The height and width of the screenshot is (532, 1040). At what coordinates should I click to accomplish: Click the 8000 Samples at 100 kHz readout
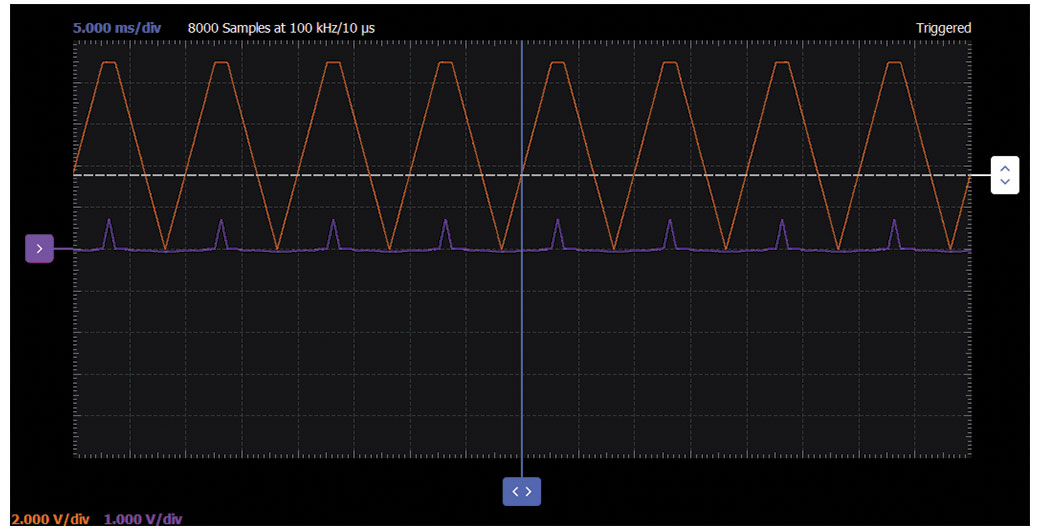coord(281,28)
